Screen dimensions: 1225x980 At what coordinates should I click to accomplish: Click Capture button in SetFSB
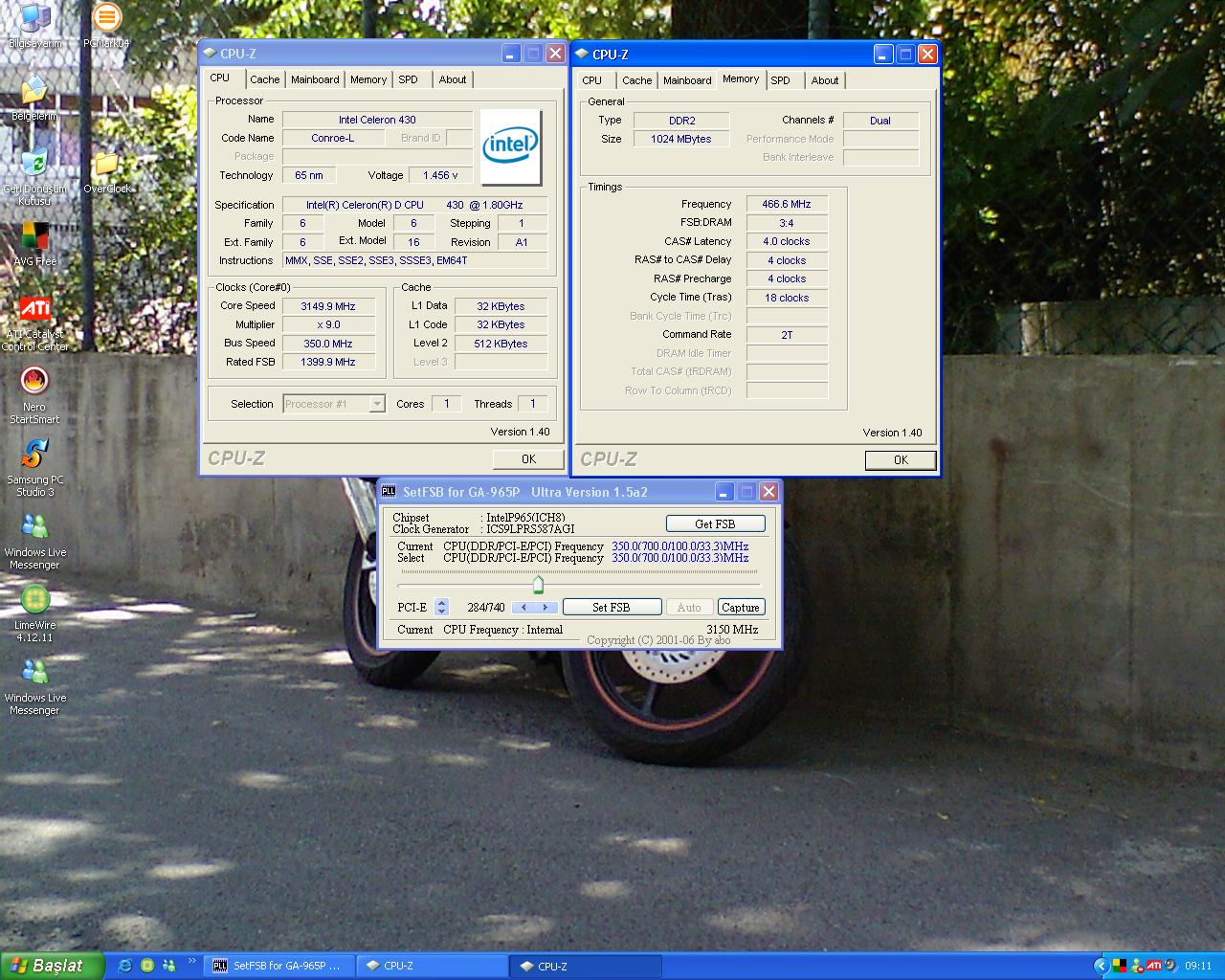tap(741, 607)
